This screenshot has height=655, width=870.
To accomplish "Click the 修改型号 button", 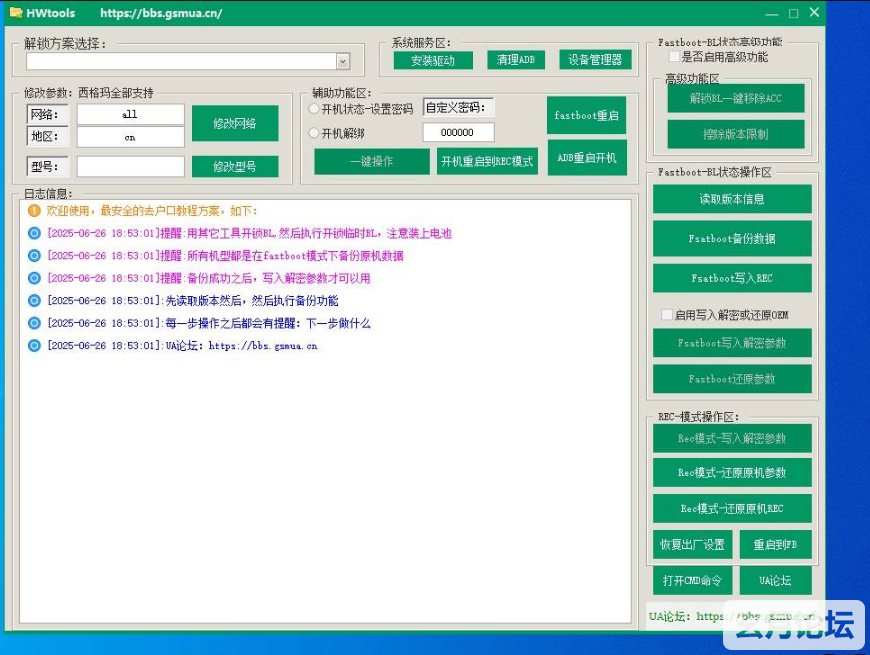I will click(x=235, y=166).
